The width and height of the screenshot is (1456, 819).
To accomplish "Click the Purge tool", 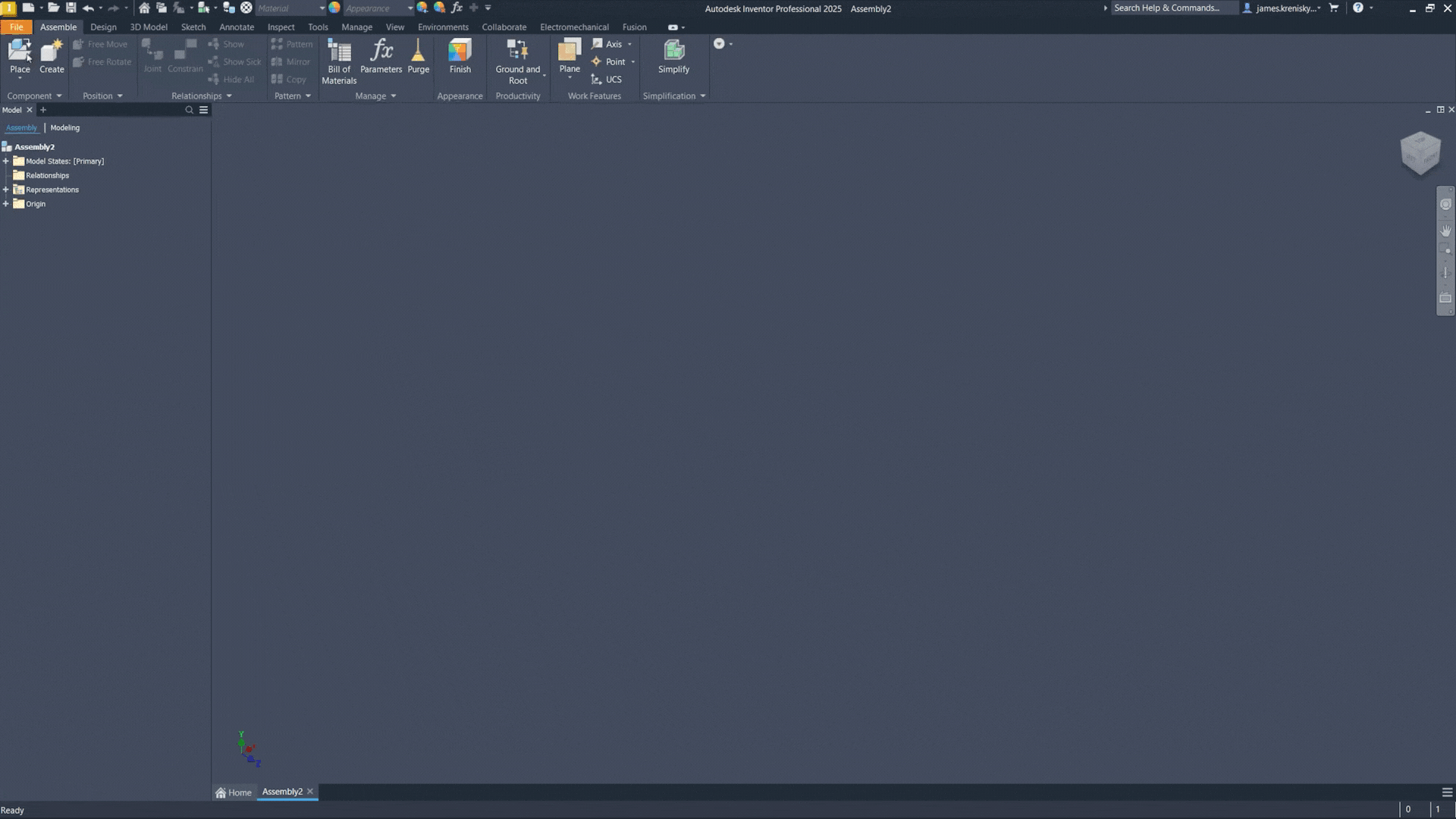I will coord(418,56).
